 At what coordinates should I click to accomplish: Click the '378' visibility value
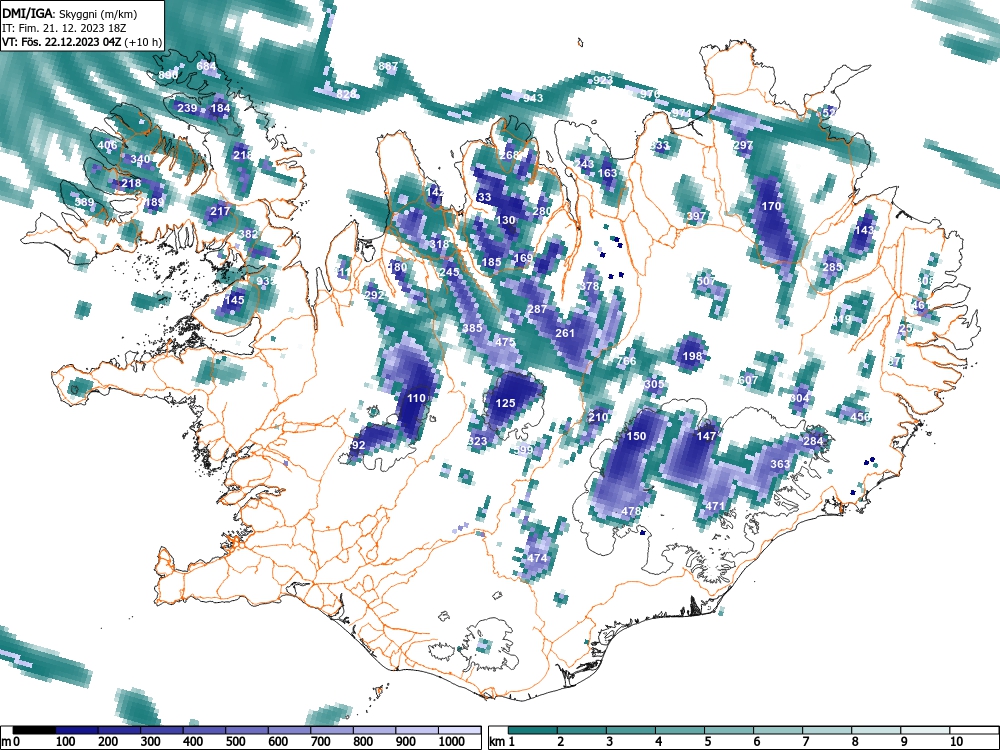click(x=589, y=286)
